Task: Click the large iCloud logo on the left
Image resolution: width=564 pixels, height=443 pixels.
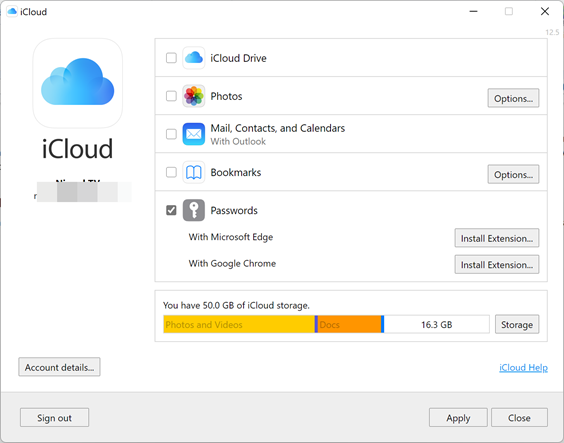Action: (78, 83)
